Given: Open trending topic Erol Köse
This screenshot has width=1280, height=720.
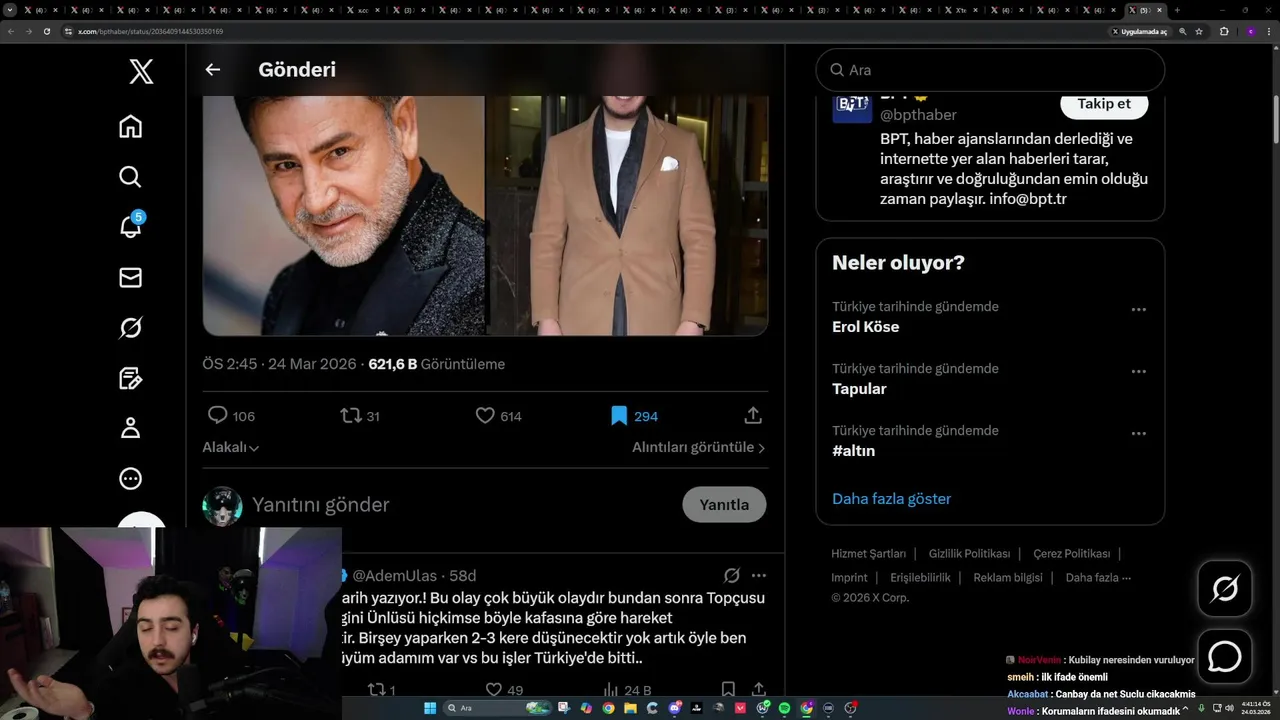Looking at the screenshot, I should point(866,327).
